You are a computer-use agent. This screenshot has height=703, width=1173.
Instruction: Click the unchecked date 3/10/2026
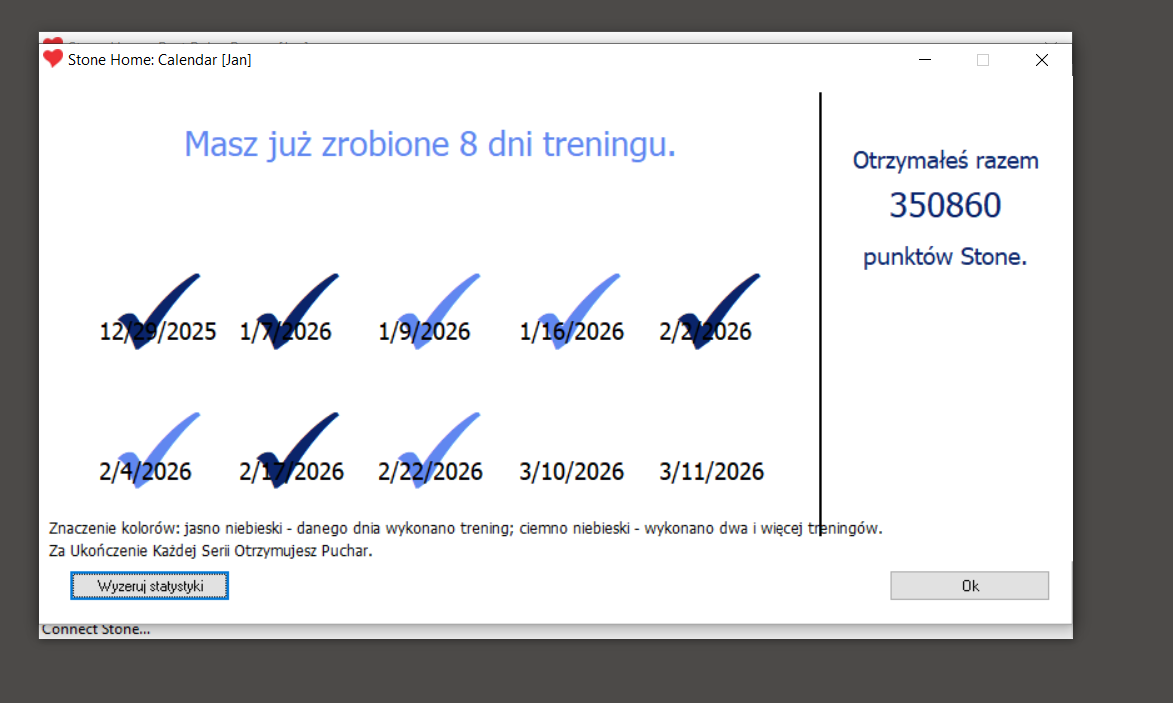[x=571, y=471]
